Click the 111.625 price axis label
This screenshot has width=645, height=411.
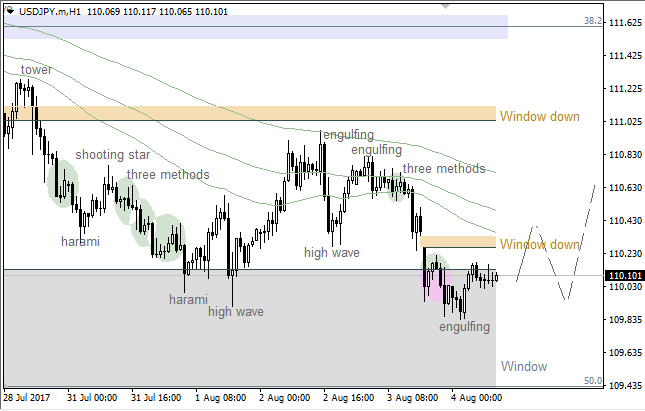click(625, 23)
